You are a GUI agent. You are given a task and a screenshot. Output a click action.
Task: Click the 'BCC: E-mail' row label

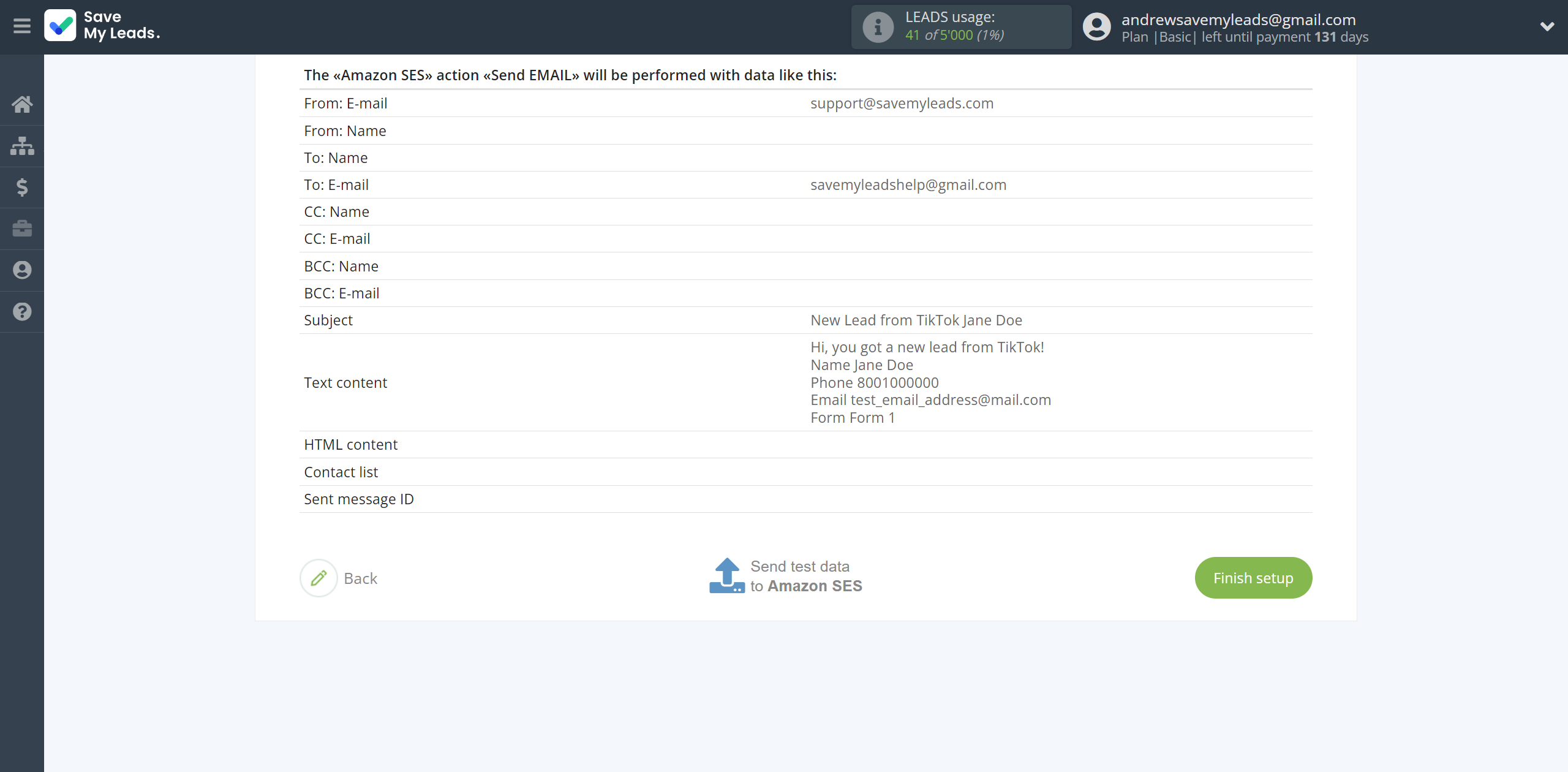click(x=342, y=293)
